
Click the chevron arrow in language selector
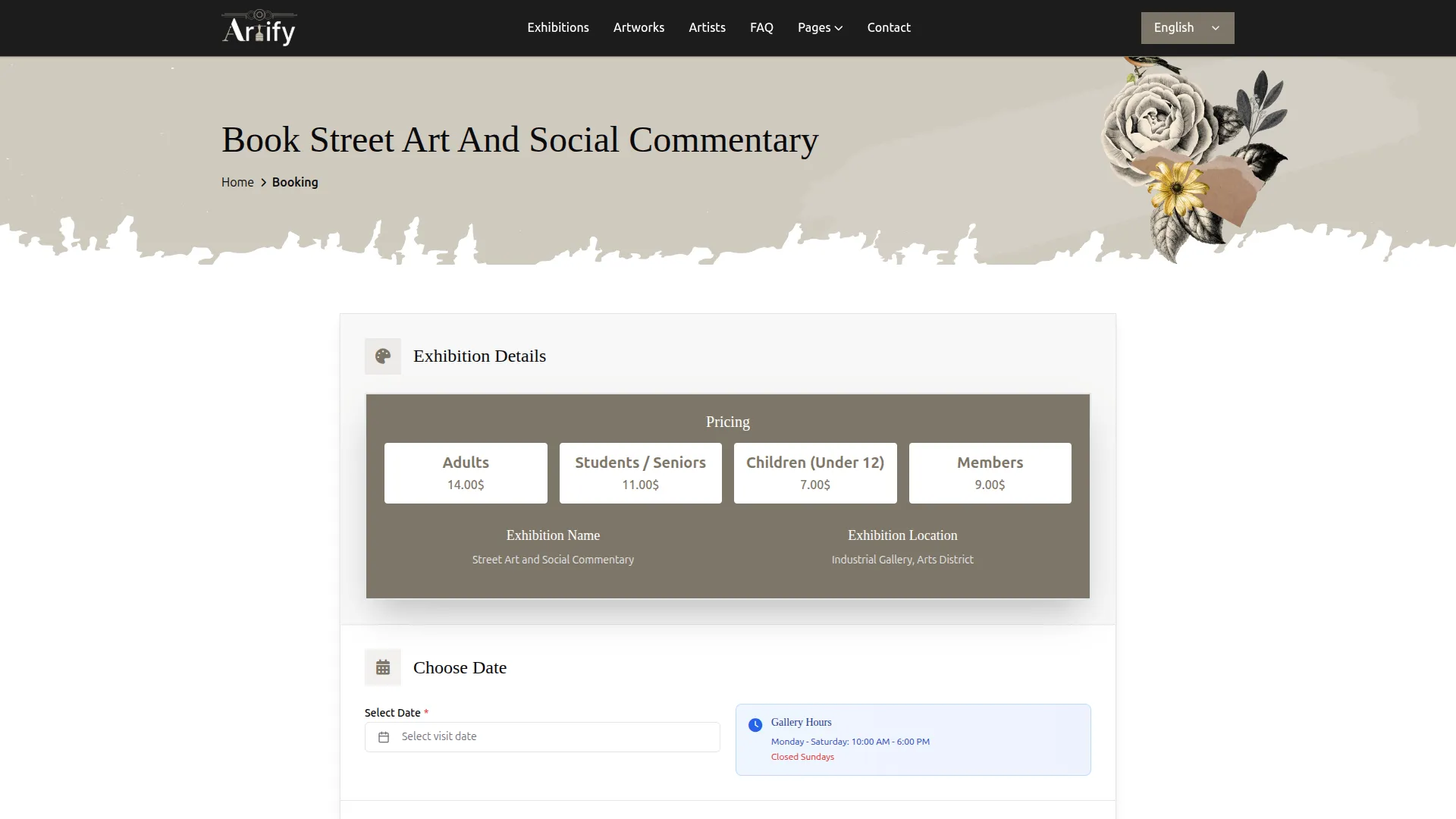point(1216,28)
